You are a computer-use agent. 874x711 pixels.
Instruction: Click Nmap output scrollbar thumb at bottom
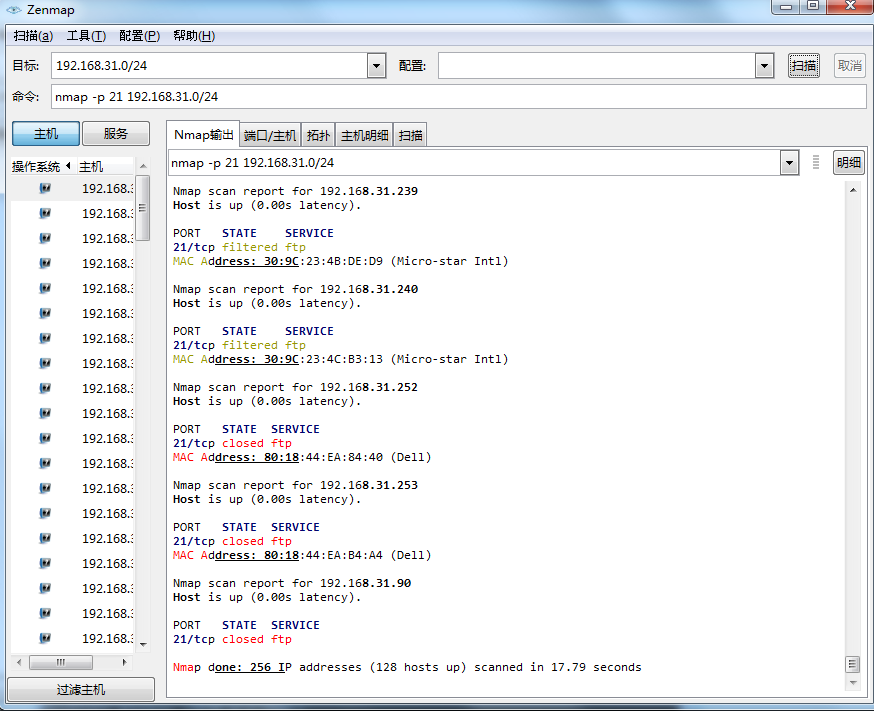(x=853, y=664)
